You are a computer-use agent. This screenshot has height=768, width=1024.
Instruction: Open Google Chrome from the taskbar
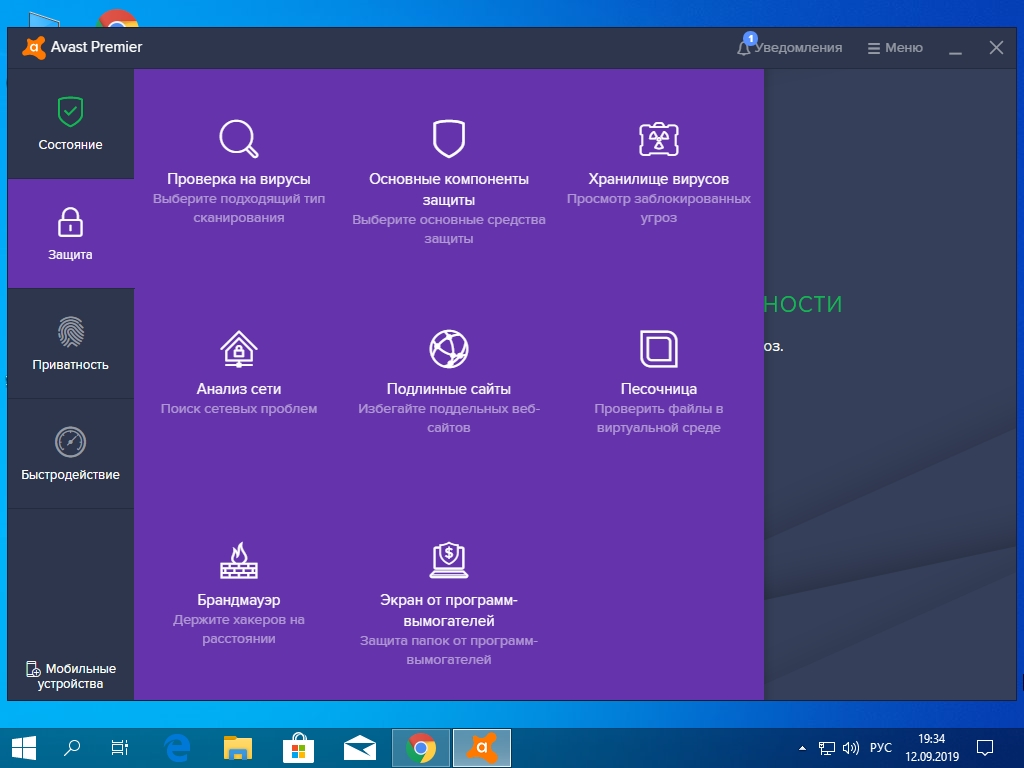(x=421, y=748)
